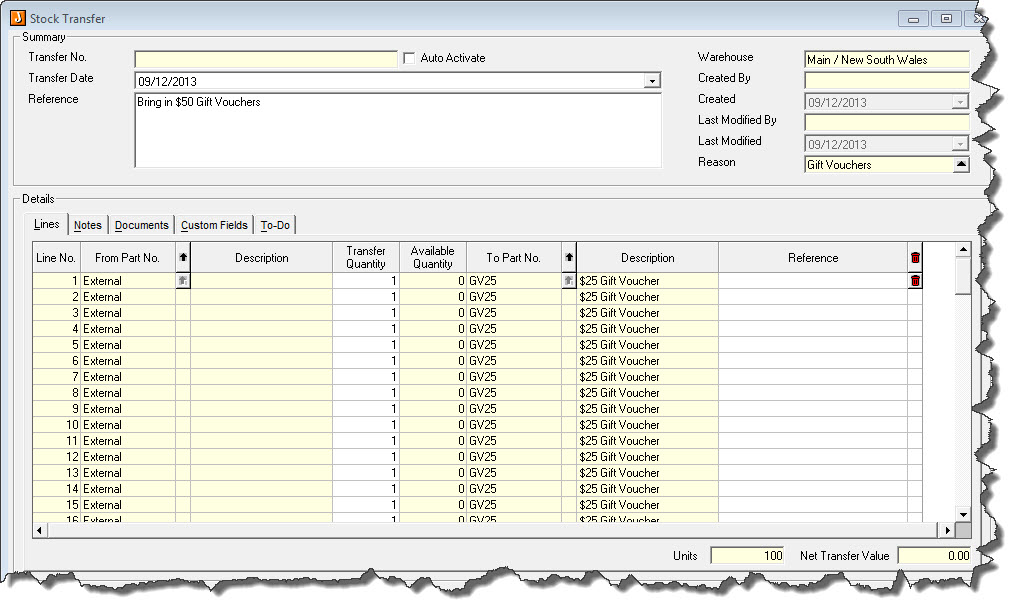
Task: Click transfer quantity cell on line 4
Action: [x=366, y=329]
